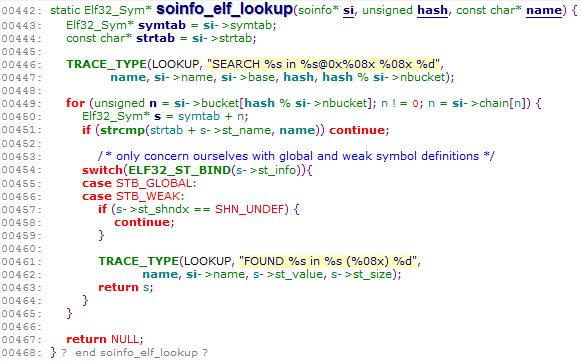This screenshot has height=362, width=581.
Task: Click the strcmp function call
Action: (122, 130)
